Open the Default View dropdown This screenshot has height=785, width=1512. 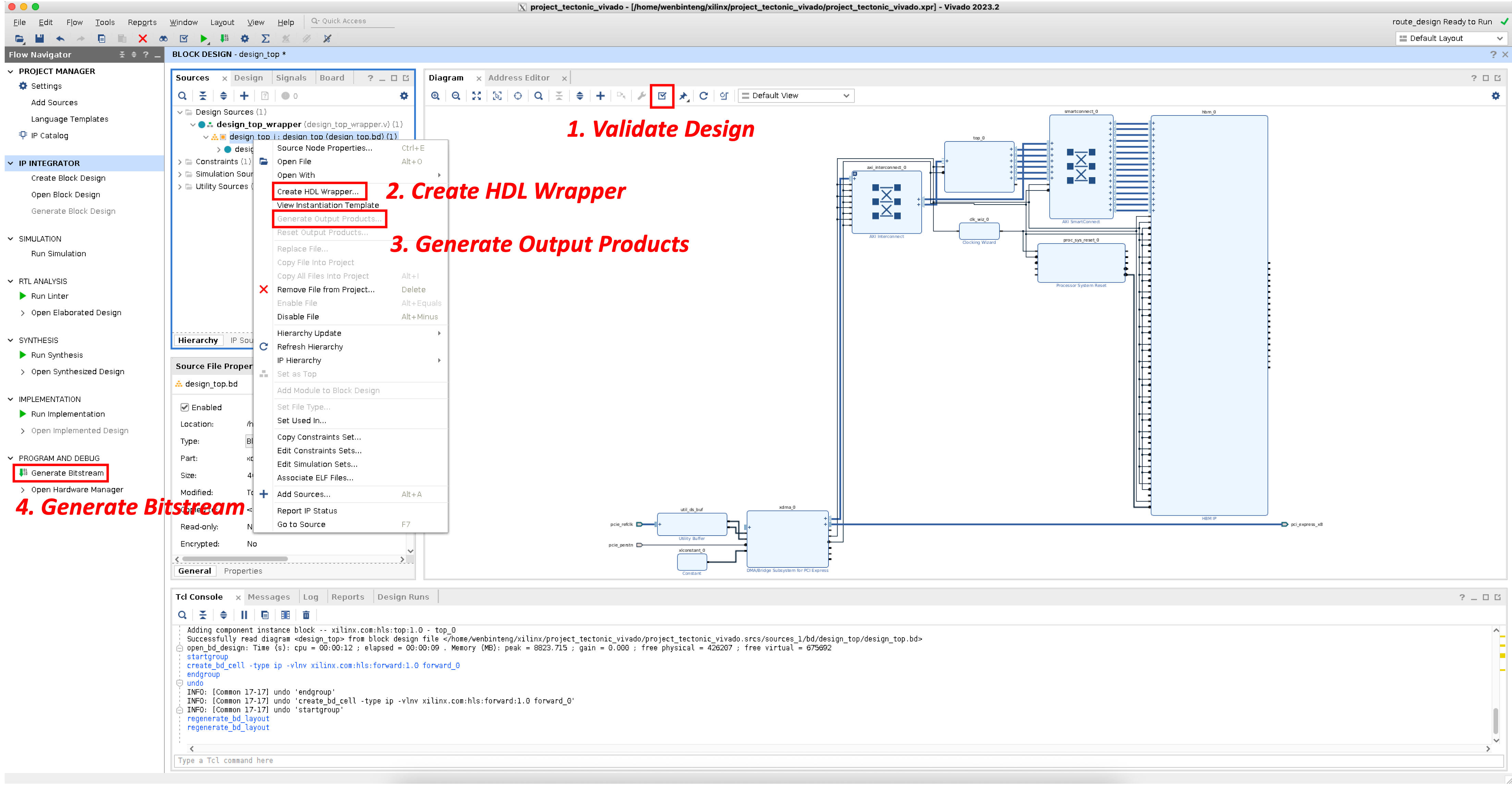(796, 96)
